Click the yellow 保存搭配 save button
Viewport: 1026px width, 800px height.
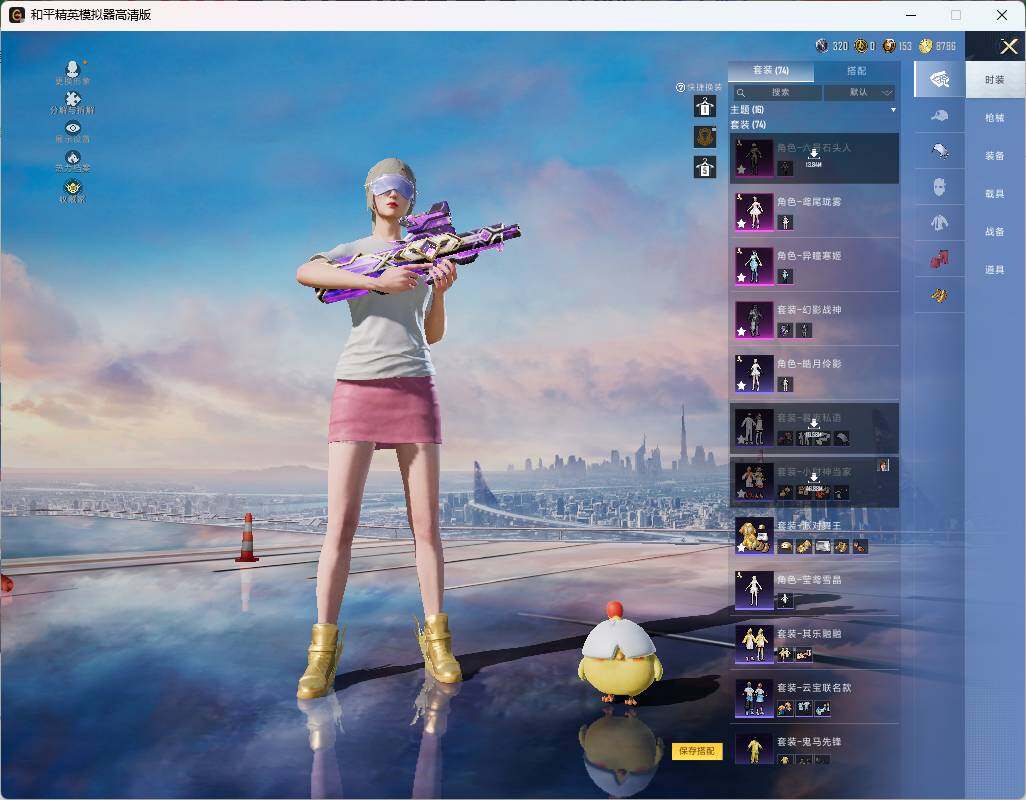click(697, 751)
